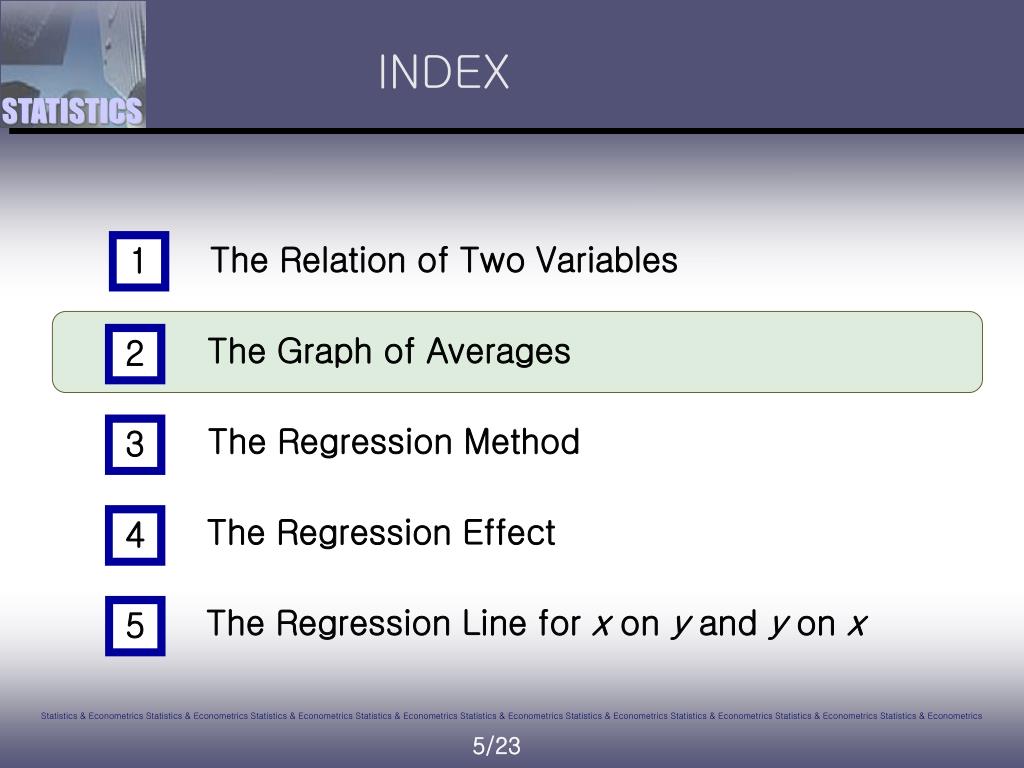Open "The Relation of Two Variables" entry
Image resolution: width=1024 pixels, height=768 pixels.
point(444,261)
